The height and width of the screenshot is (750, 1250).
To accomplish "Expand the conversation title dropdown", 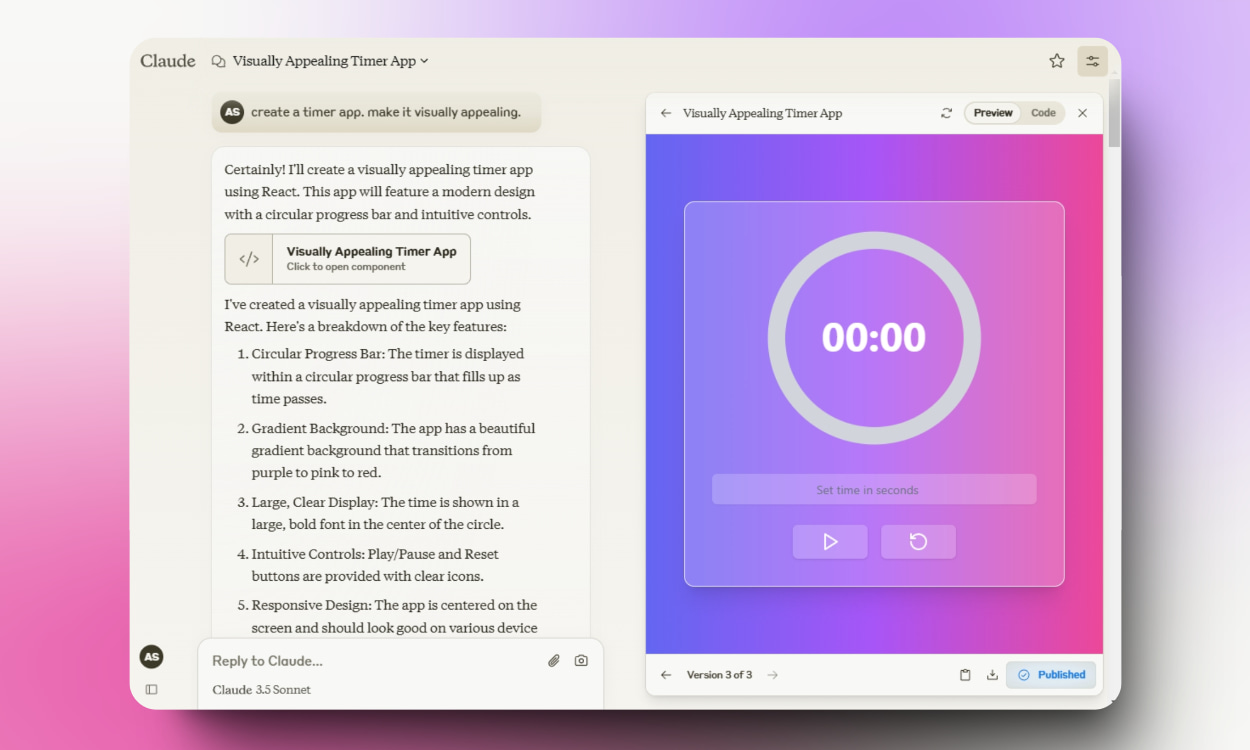I will pos(424,61).
